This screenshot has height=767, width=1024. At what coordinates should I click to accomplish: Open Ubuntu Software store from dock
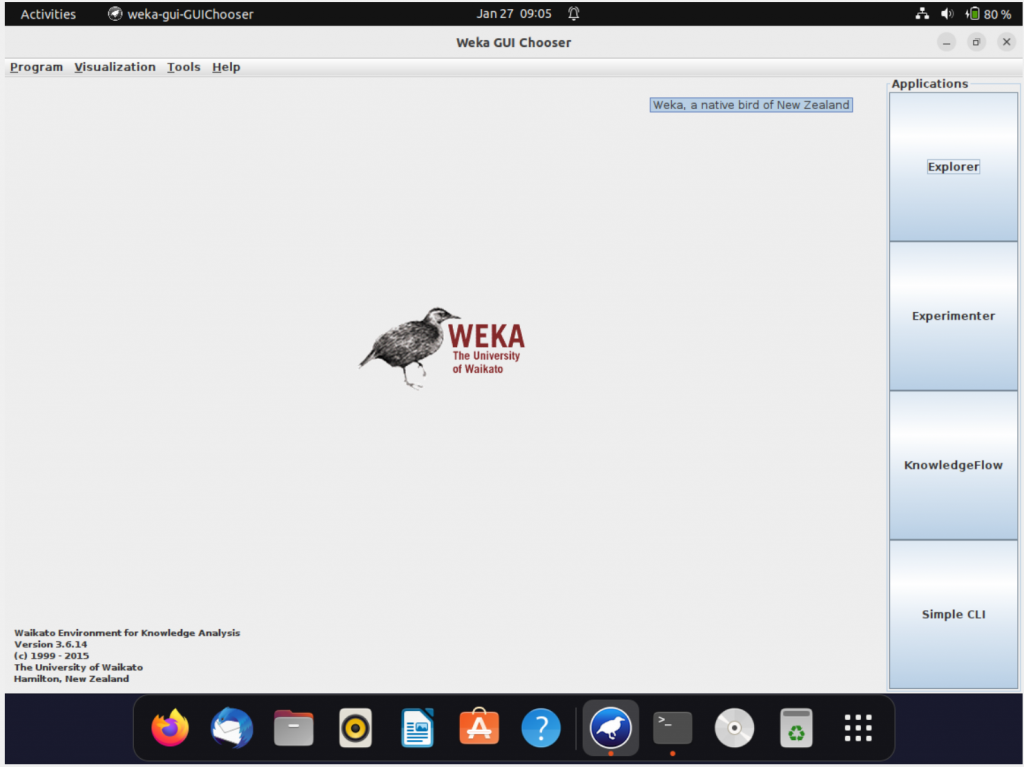tap(479, 727)
